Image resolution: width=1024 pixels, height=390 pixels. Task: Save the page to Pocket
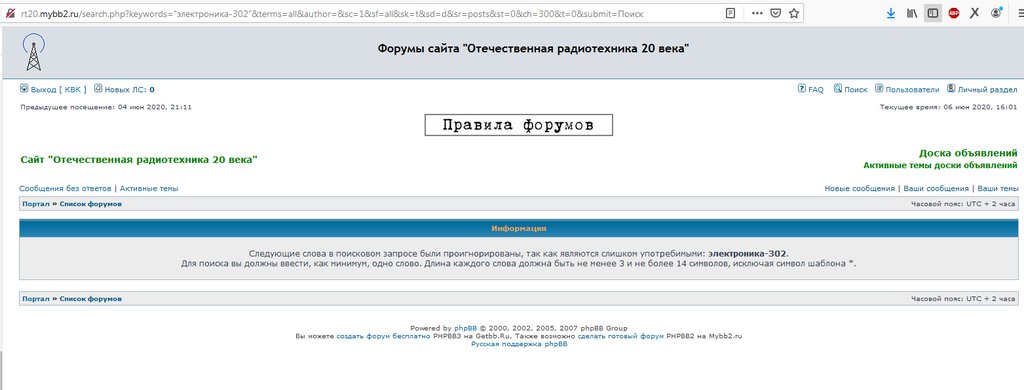775,12
